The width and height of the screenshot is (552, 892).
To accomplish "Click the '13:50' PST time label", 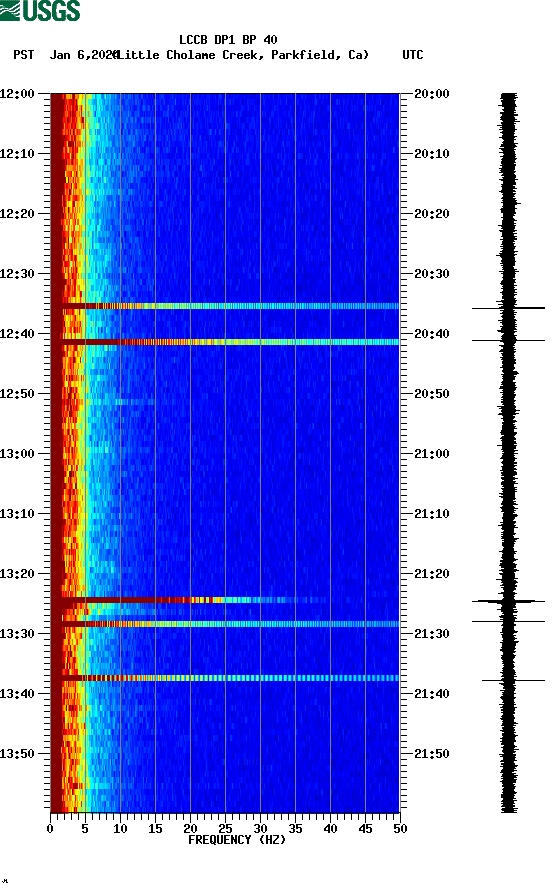I will [18, 754].
